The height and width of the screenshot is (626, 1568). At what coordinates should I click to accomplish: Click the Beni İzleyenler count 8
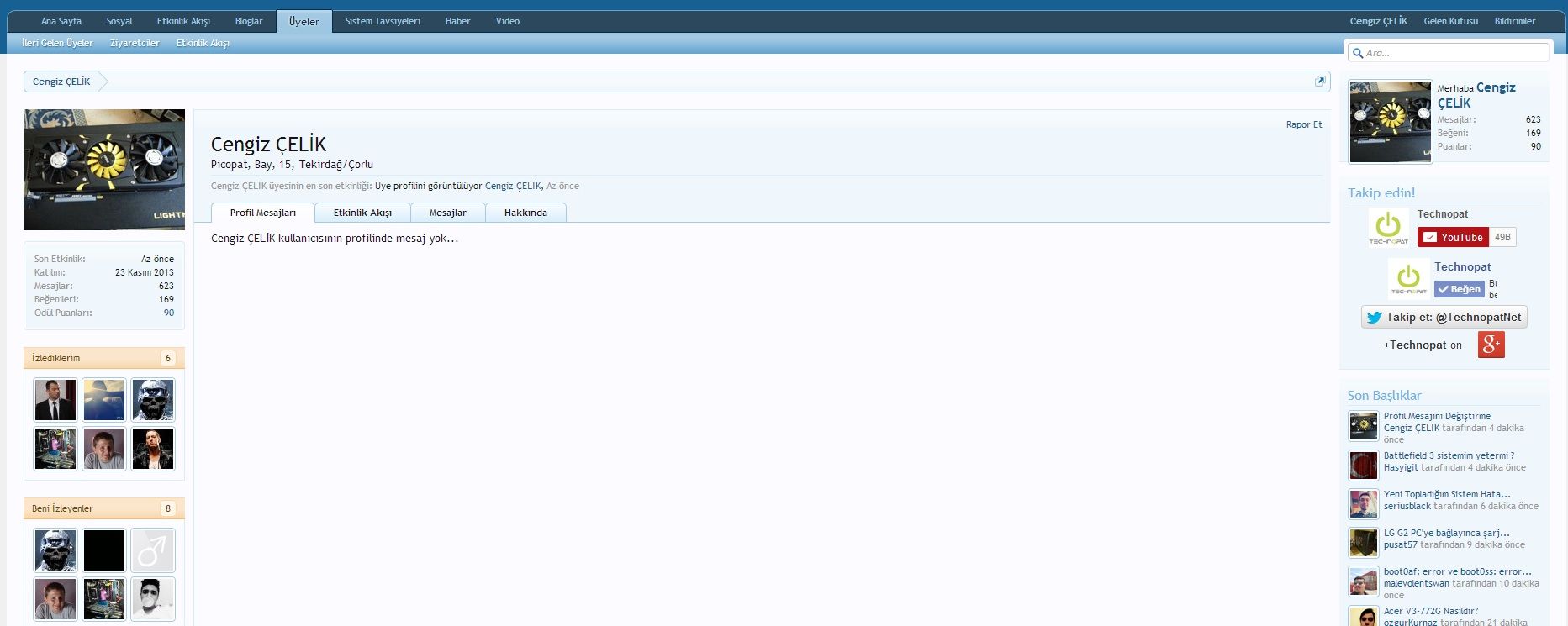(x=168, y=508)
